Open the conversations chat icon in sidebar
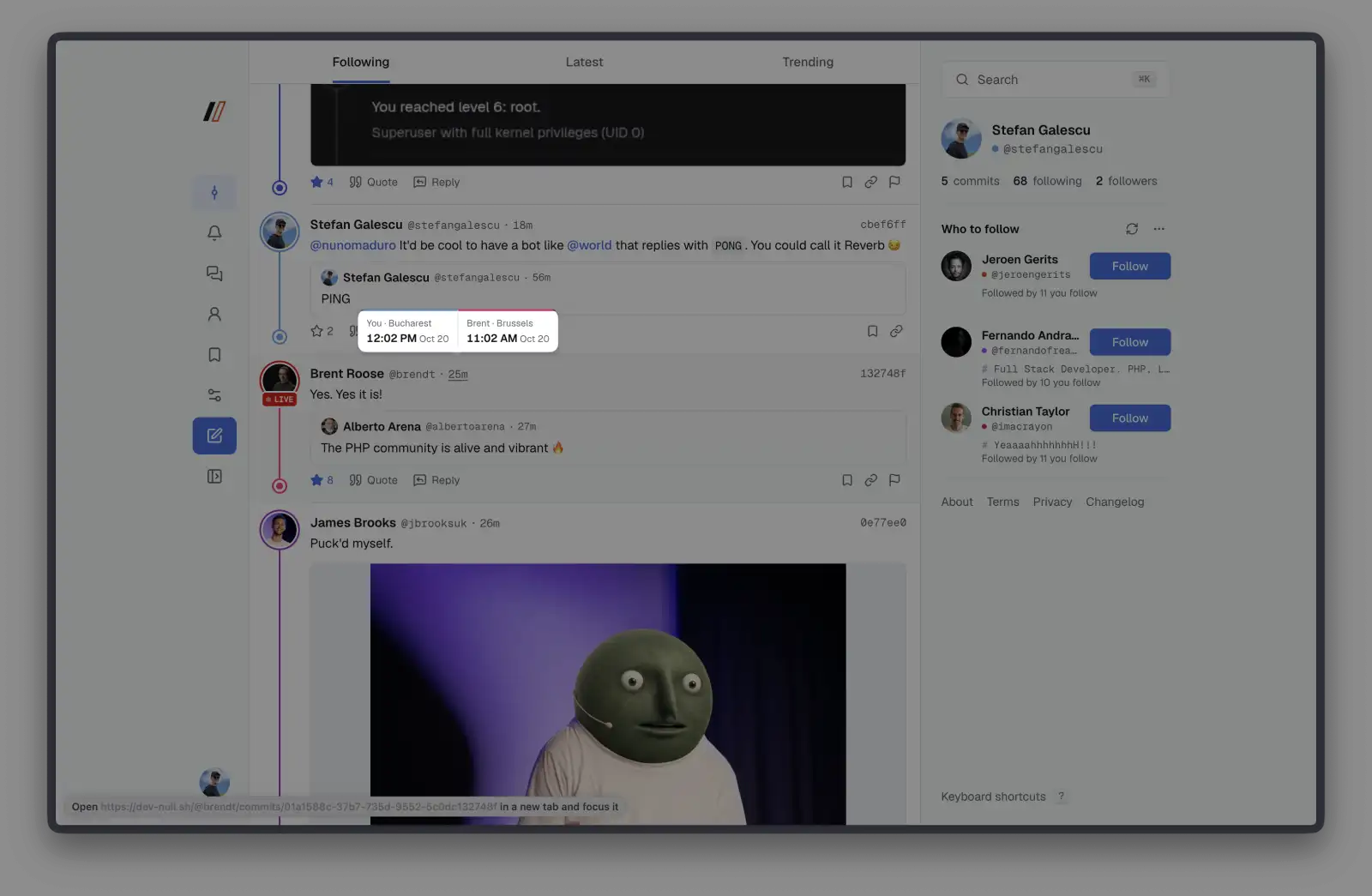The width and height of the screenshot is (1372, 896). click(214, 274)
